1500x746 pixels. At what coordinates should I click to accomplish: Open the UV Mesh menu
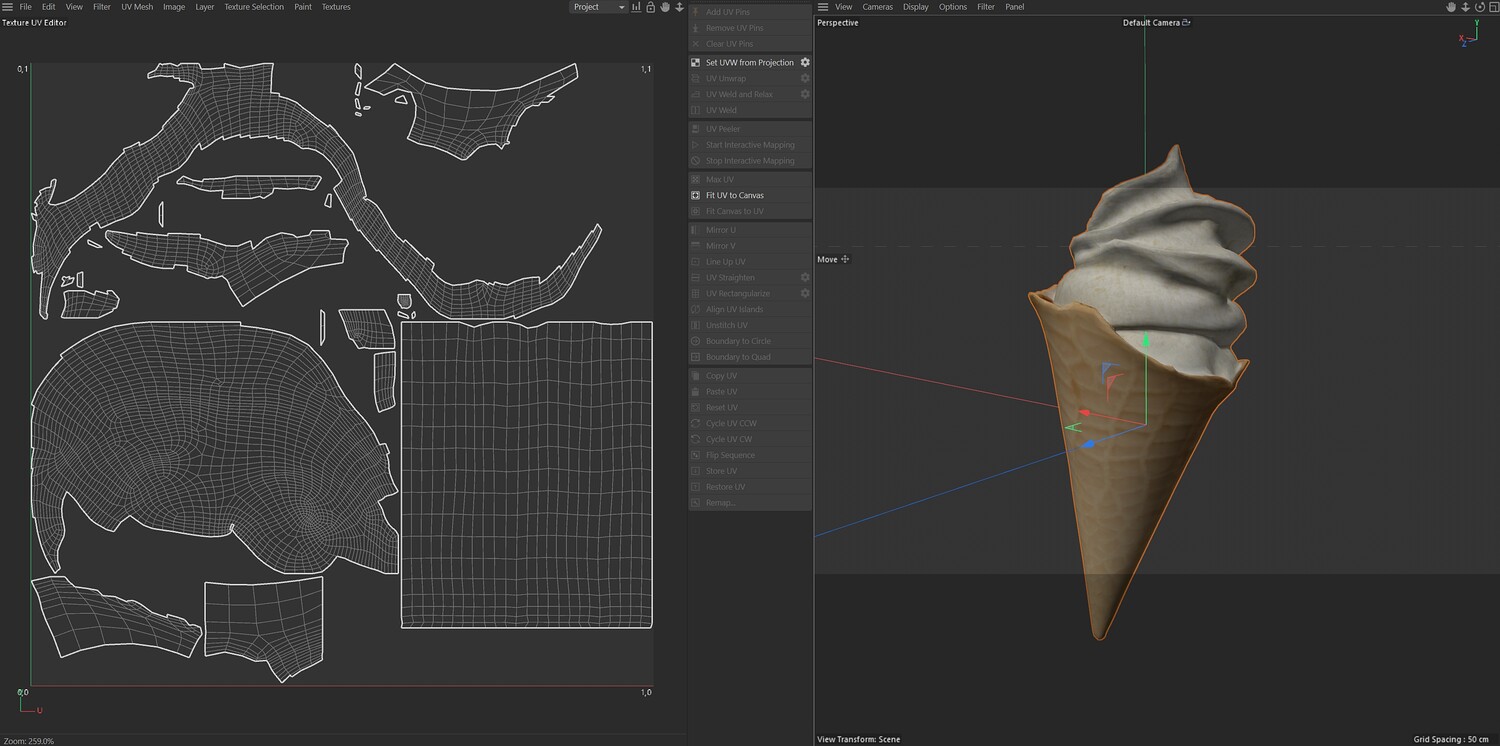[x=137, y=7]
